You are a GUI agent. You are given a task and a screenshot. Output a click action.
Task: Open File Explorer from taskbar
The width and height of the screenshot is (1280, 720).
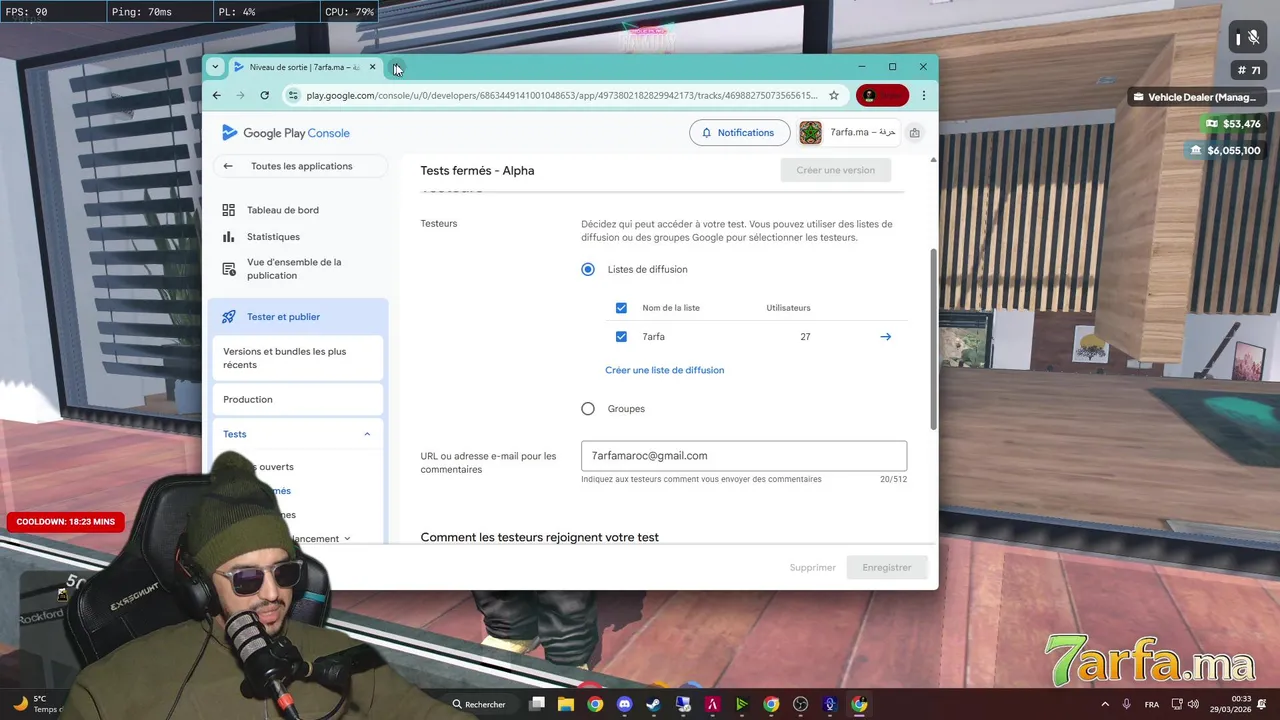566,704
